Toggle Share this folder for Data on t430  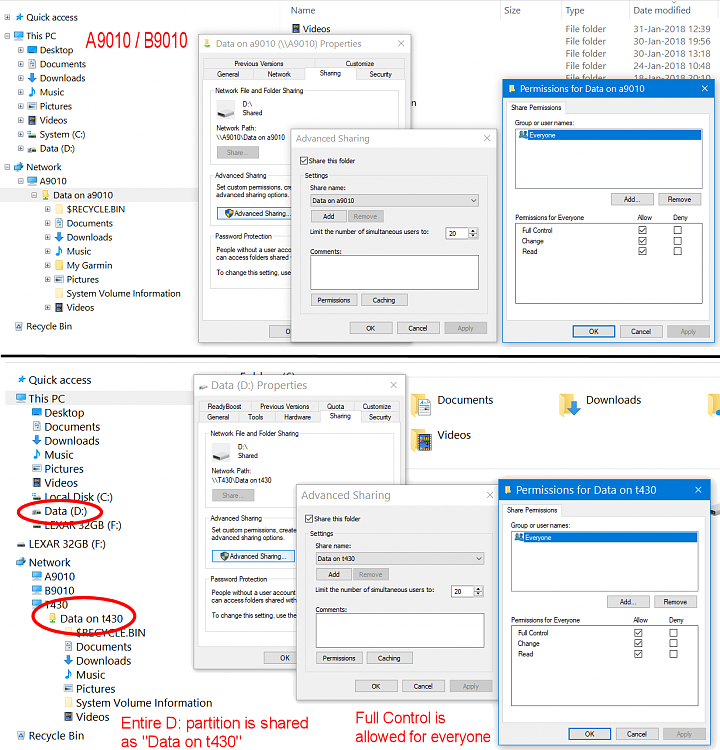309,518
